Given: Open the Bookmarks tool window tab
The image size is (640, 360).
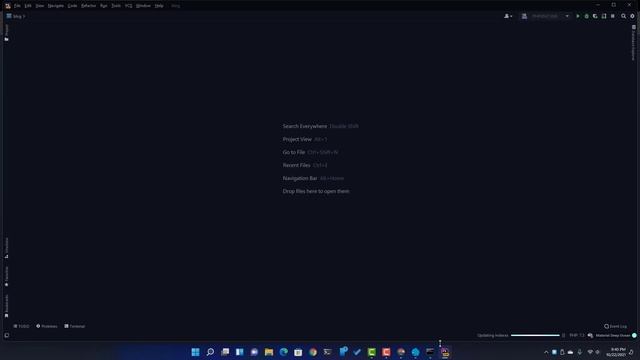Looking at the screenshot, I should coord(6,306).
